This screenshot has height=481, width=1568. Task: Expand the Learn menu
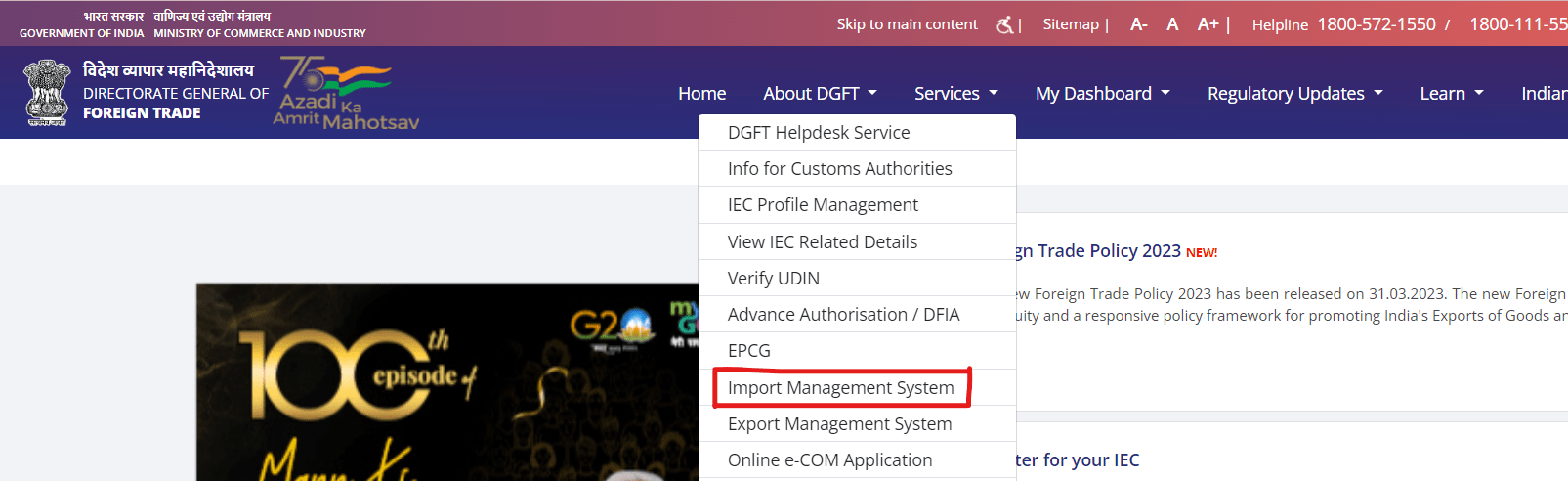click(x=1451, y=94)
